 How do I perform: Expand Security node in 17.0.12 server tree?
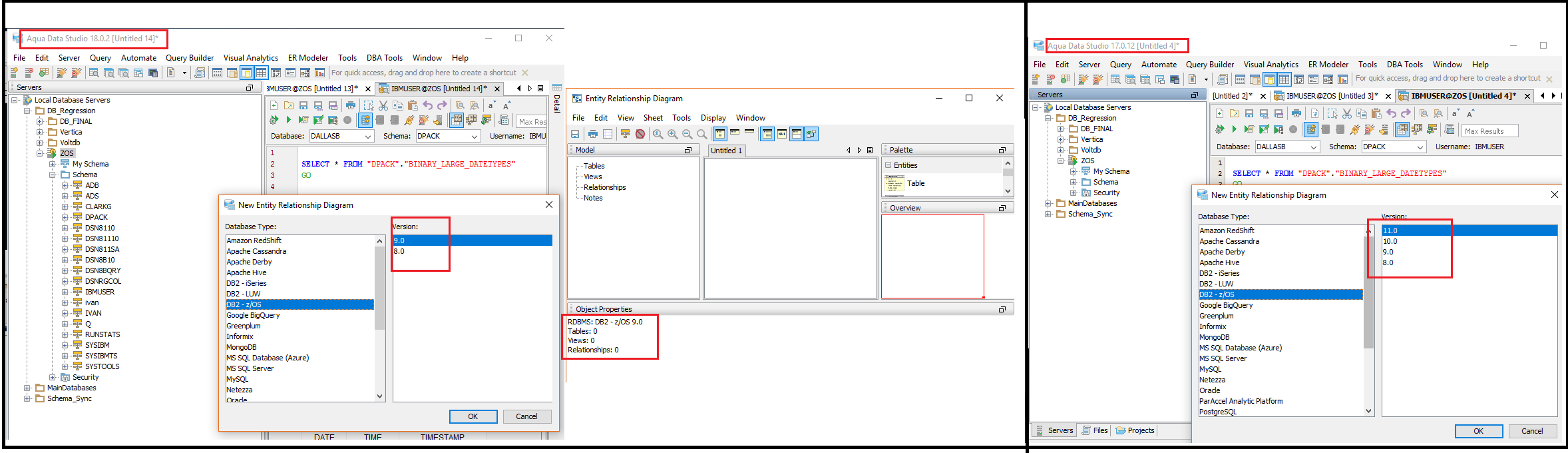click(1074, 193)
